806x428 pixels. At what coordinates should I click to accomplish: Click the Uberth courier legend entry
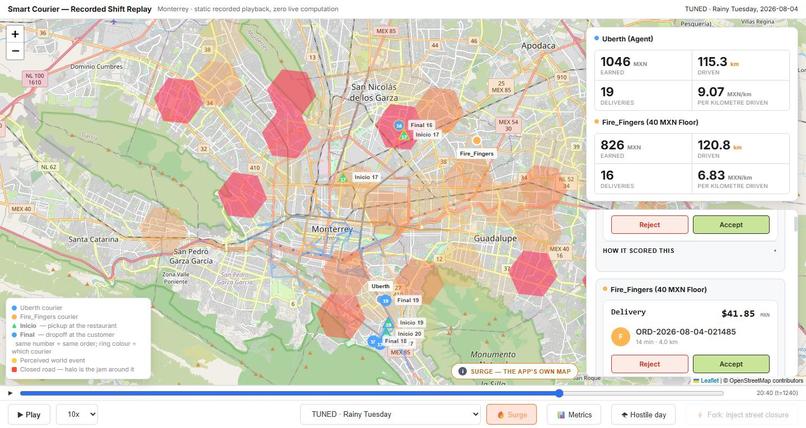[x=36, y=308]
